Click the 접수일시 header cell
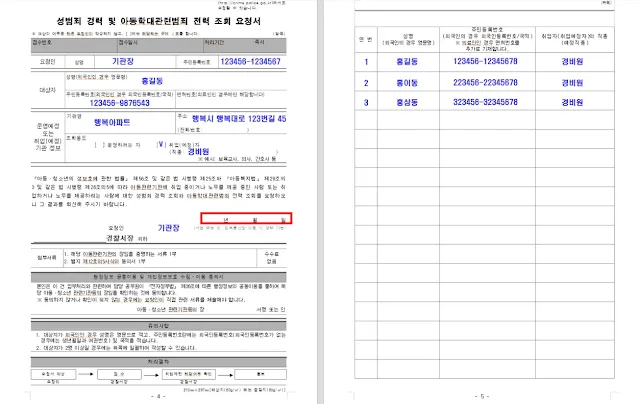This screenshot has width=639, height=404. (x=161, y=46)
